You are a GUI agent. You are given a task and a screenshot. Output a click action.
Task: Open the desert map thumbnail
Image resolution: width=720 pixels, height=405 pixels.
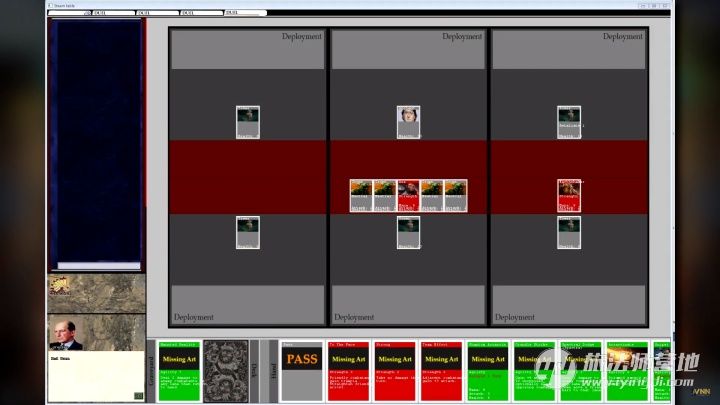click(x=96, y=293)
